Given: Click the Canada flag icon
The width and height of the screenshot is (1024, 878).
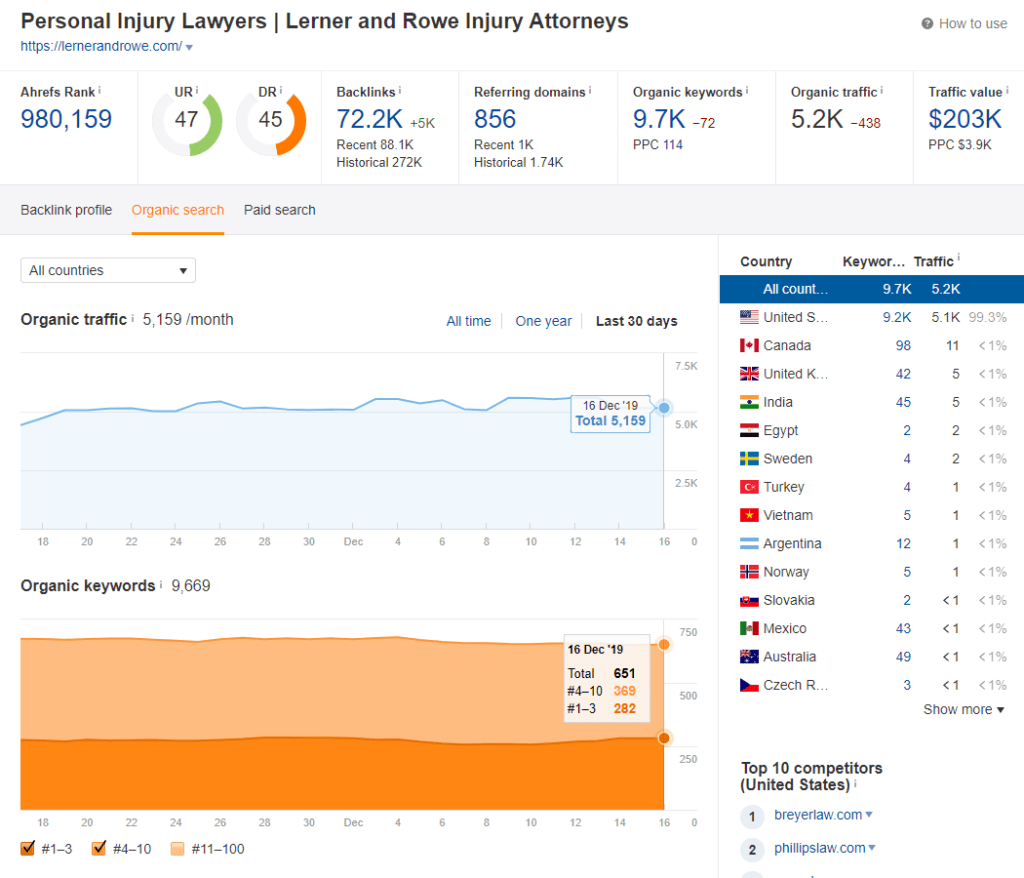Looking at the screenshot, I should tap(749, 346).
